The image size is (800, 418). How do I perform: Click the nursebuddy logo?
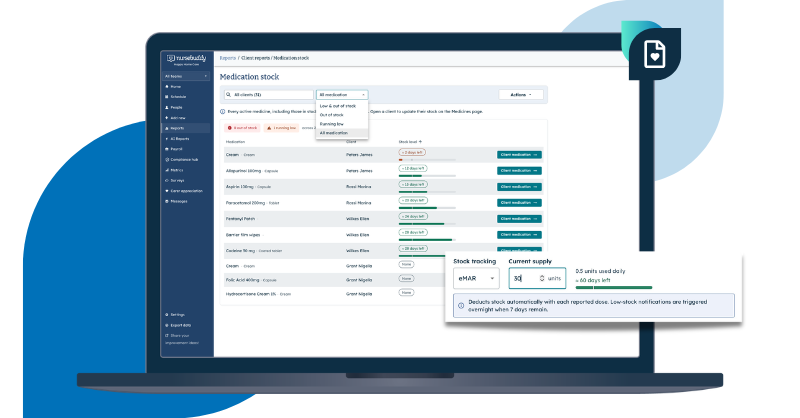coord(186,59)
